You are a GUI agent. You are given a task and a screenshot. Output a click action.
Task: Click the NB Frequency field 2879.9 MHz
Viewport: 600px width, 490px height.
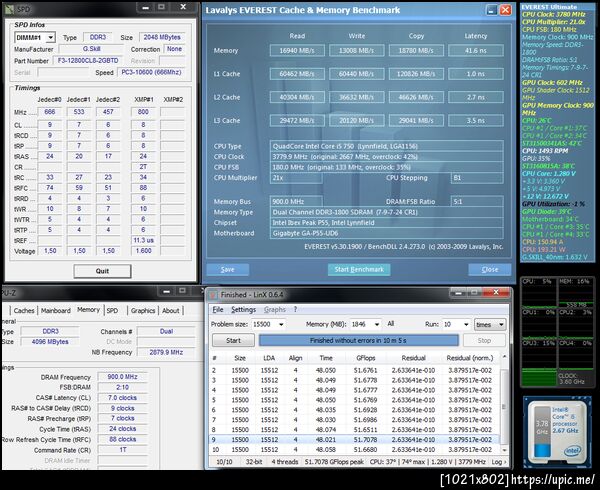click(x=166, y=352)
